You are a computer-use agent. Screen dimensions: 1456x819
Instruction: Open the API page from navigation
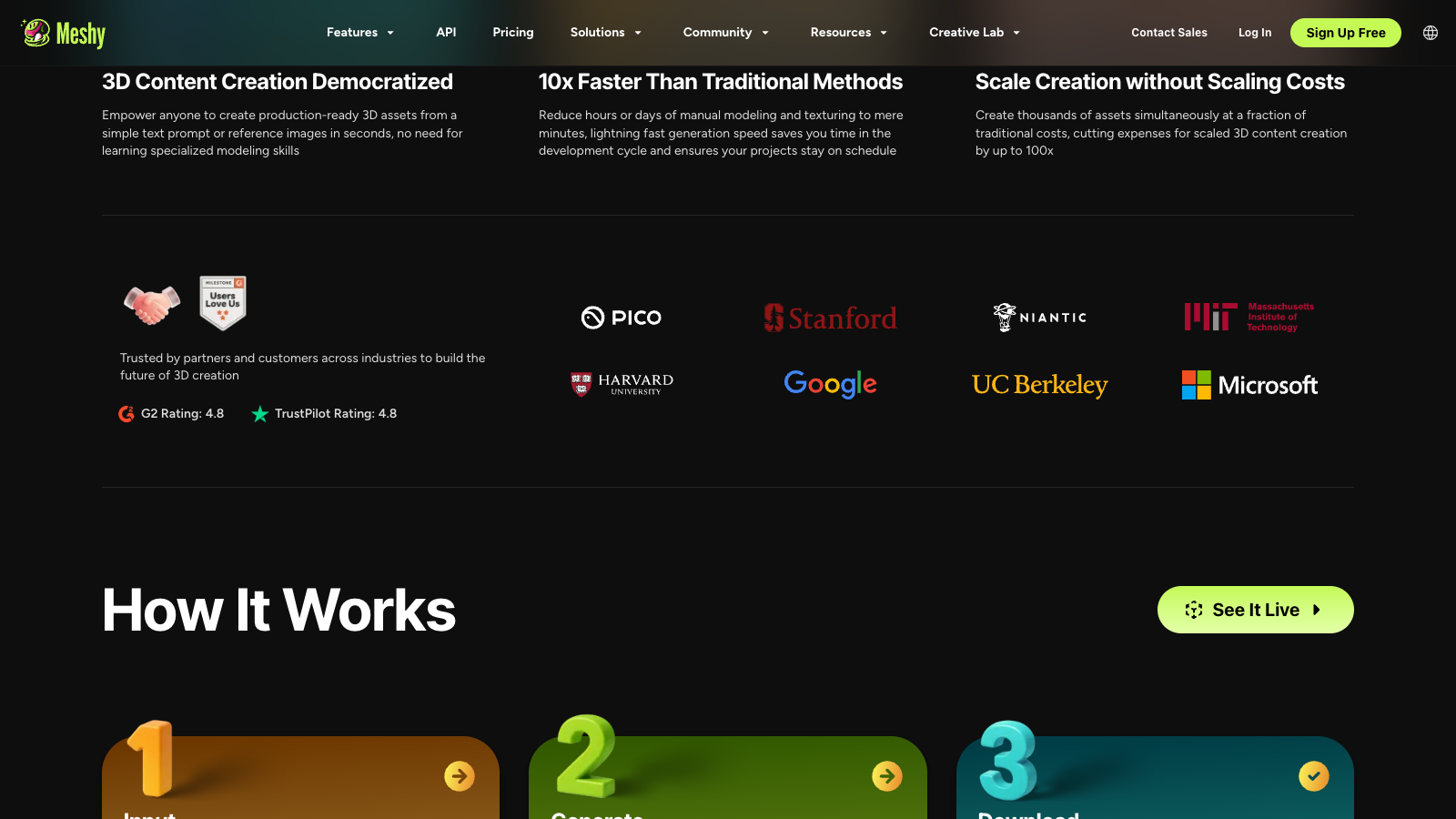point(446,33)
